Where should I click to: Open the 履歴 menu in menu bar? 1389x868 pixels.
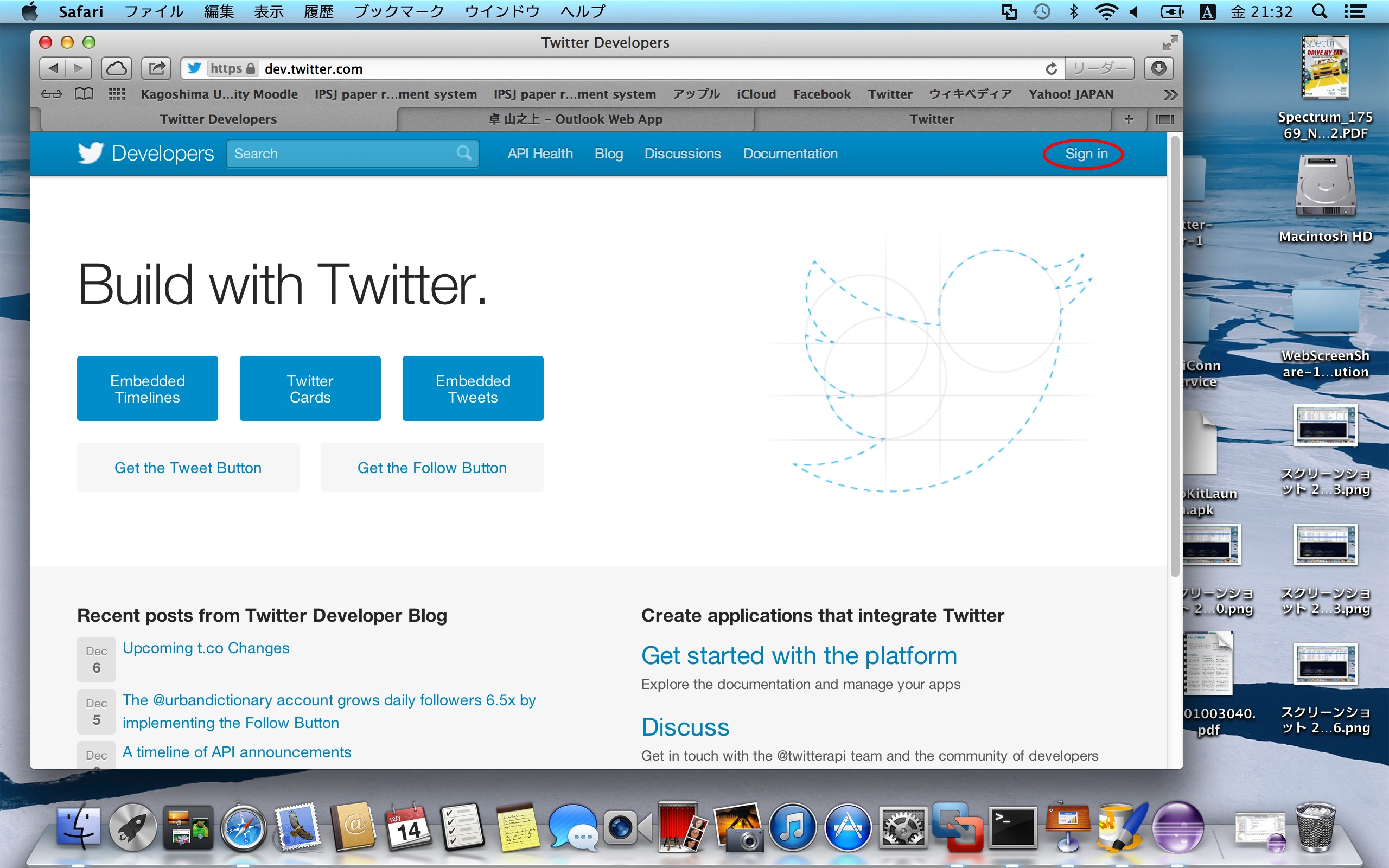pos(318,11)
